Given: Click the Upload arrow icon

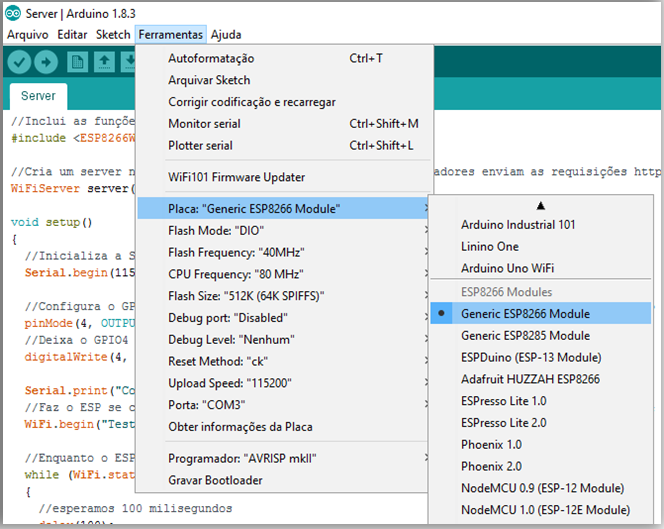Looking at the screenshot, I should coord(46,62).
